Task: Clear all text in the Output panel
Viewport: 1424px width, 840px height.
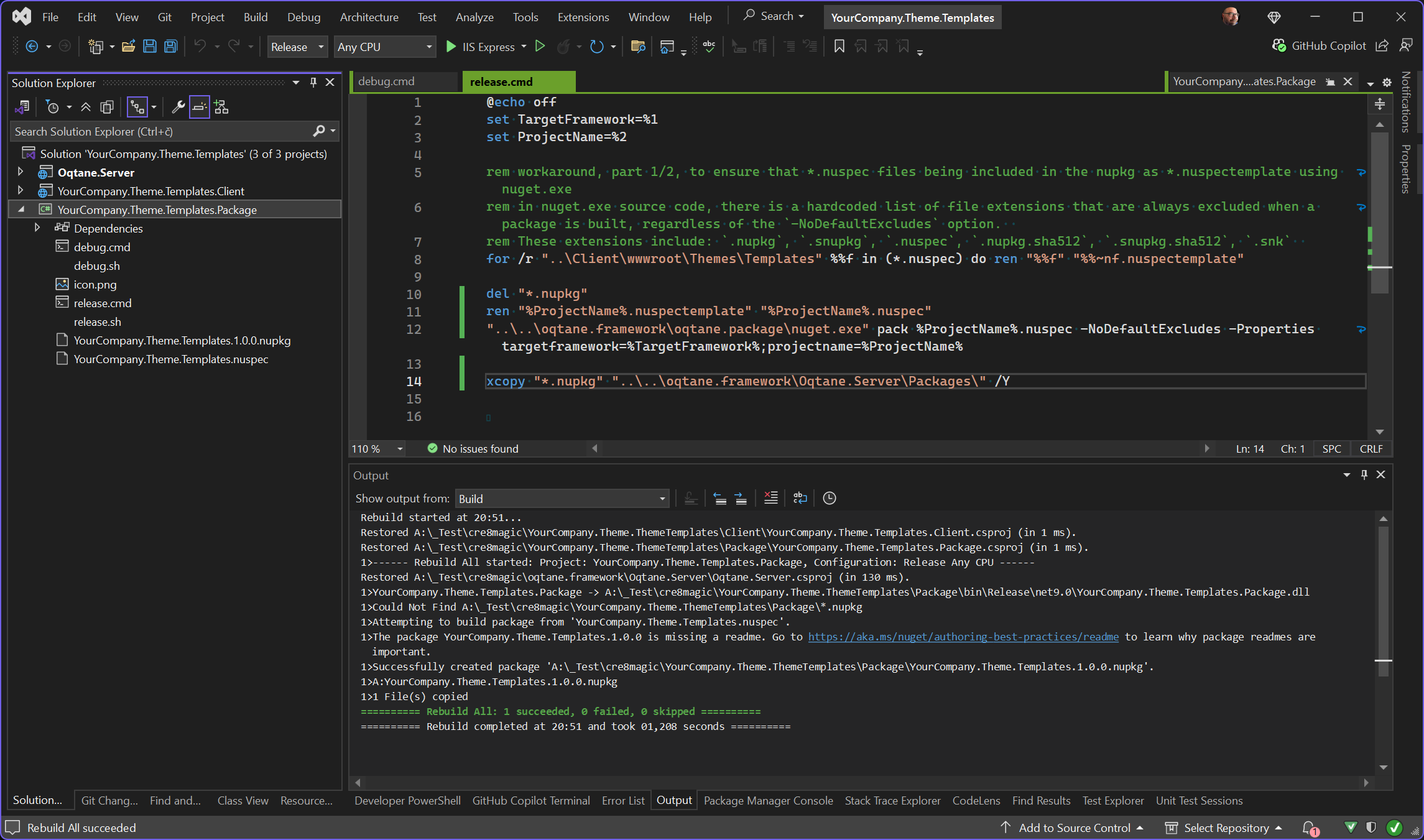Action: click(x=770, y=497)
